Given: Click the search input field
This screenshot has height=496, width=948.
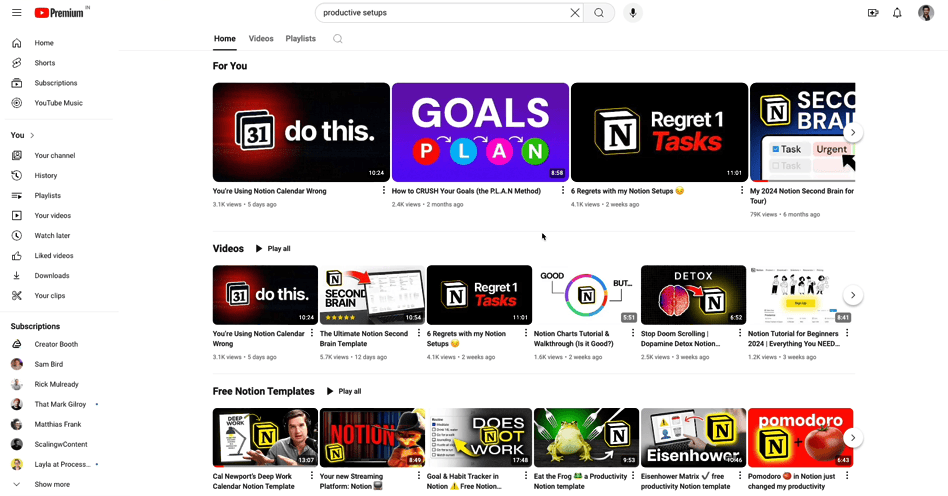Looking at the screenshot, I should (x=440, y=13).
